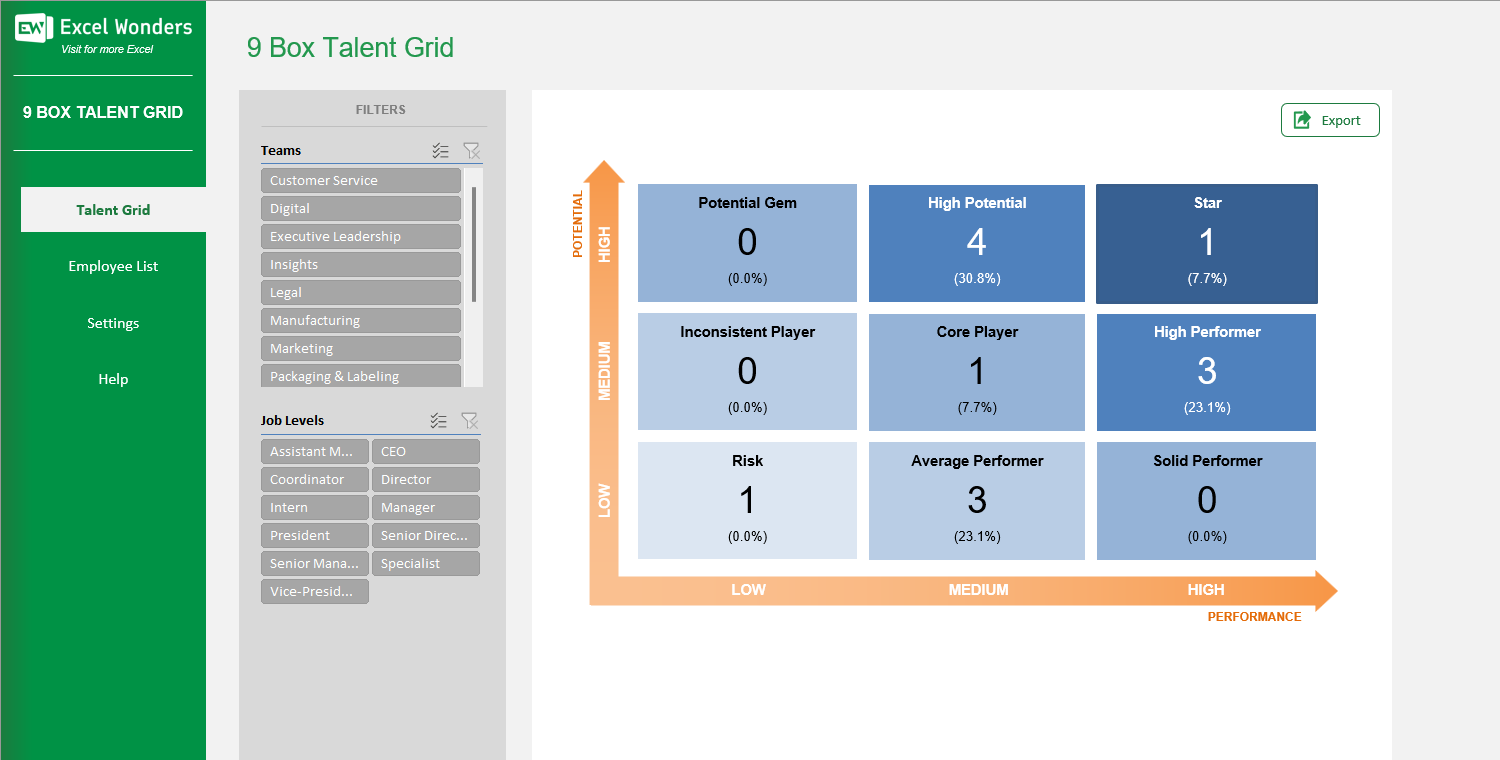Screen dimensions: 1500x760
Task: Switch to the Employee List view
Action: coord(113,266)
